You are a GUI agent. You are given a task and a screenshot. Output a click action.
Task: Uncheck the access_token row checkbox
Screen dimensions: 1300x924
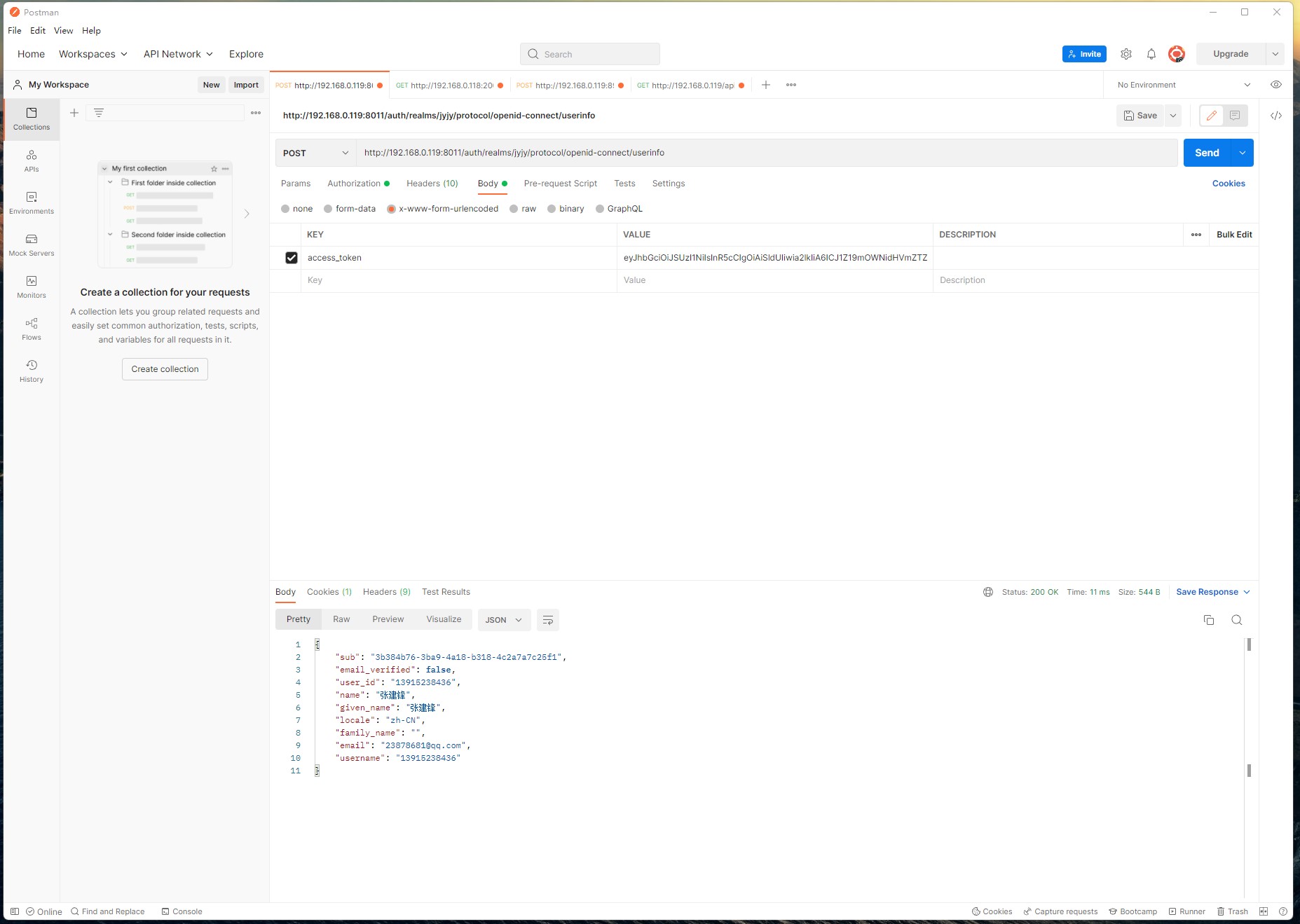pos(292,258)
